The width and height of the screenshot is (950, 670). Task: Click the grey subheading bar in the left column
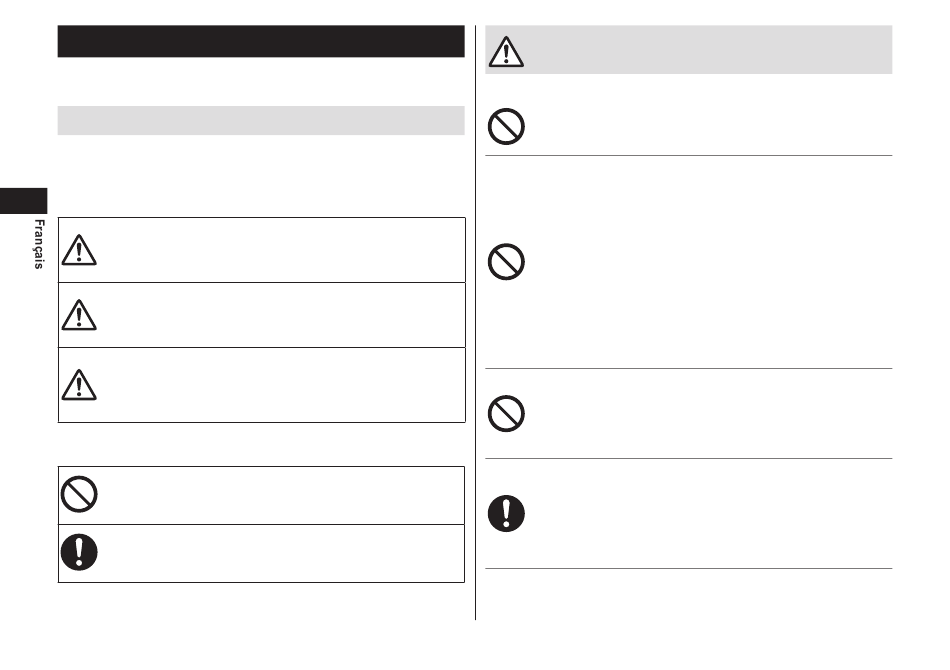pos(261,121)
